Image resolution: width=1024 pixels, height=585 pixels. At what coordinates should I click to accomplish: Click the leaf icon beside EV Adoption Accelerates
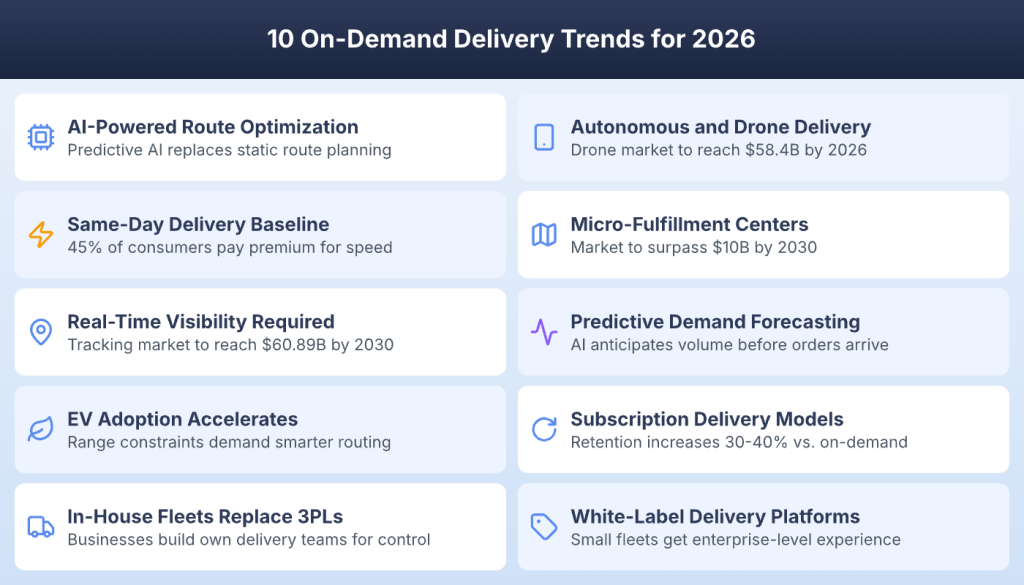coord(40,430)
